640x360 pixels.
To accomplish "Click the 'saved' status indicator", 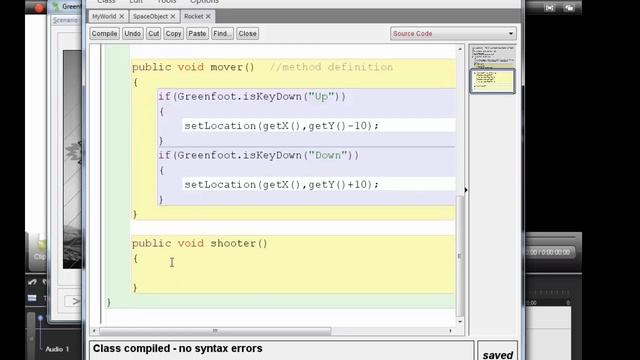I will click(x=498, y=355).
